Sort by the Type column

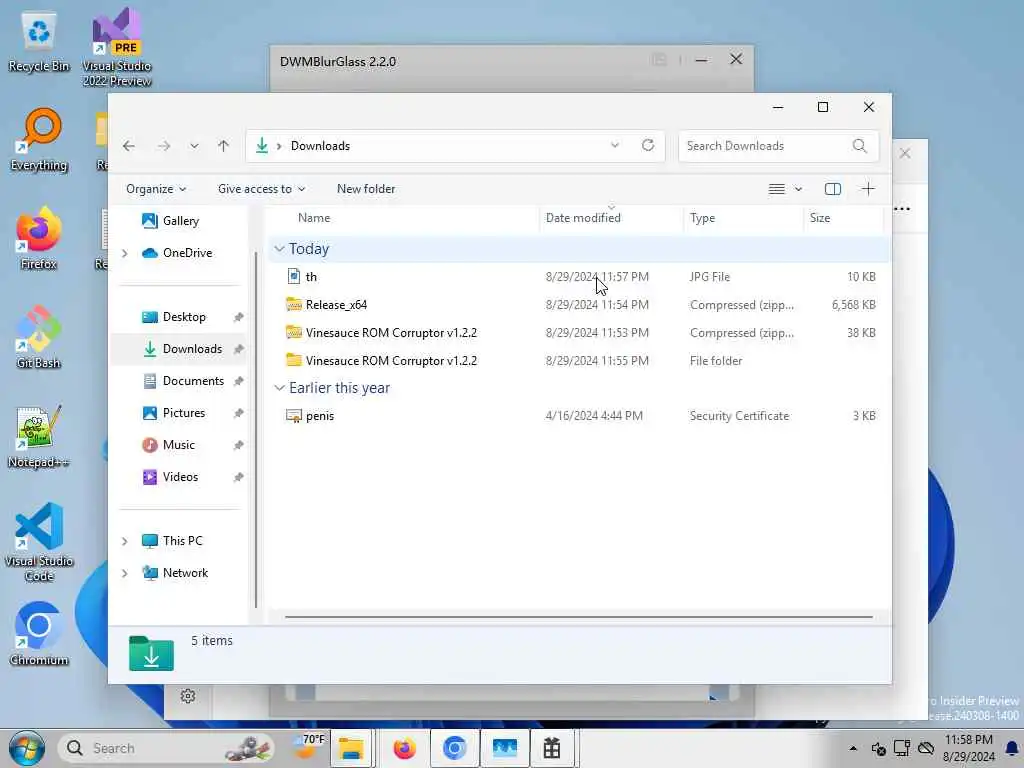(x=702, y=218)
